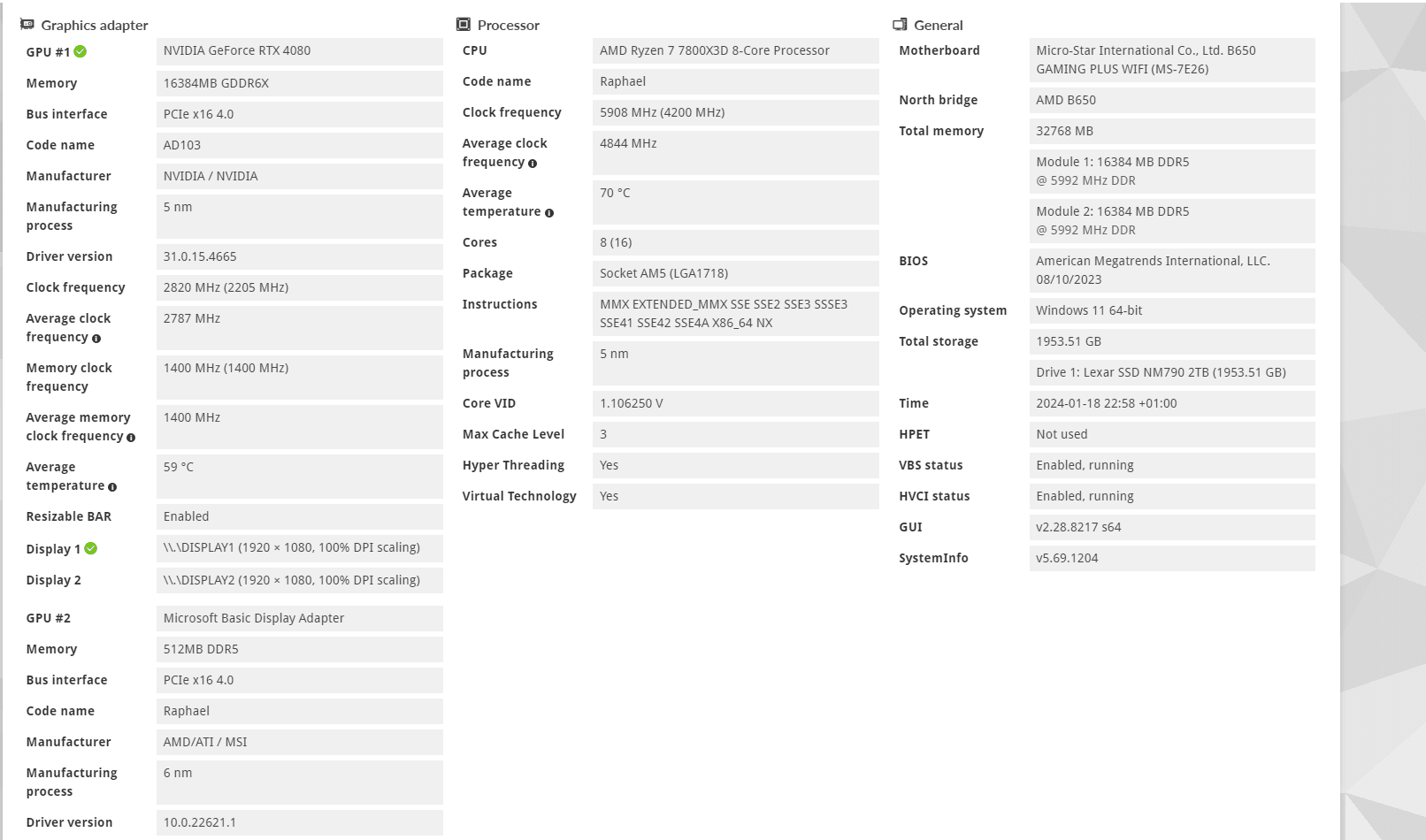Screen dimensions: 1426x840
Task: Click the GPU #2 label
Action: (49, 618)
